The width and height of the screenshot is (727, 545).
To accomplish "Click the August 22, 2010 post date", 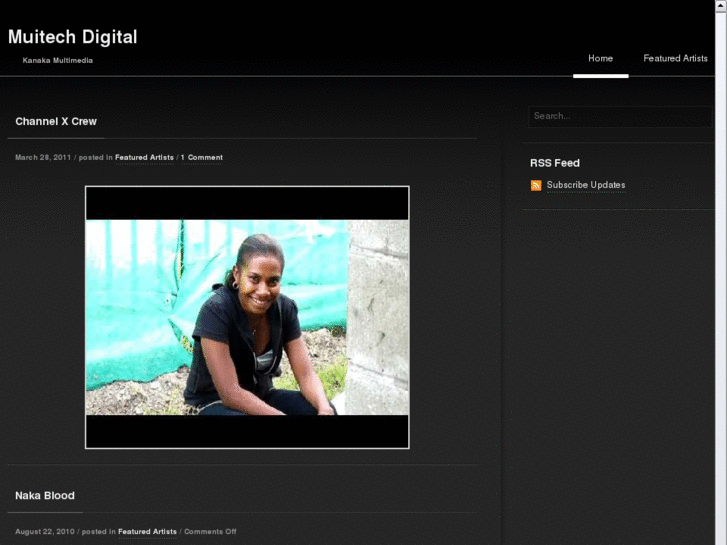I will coord(43,531).
